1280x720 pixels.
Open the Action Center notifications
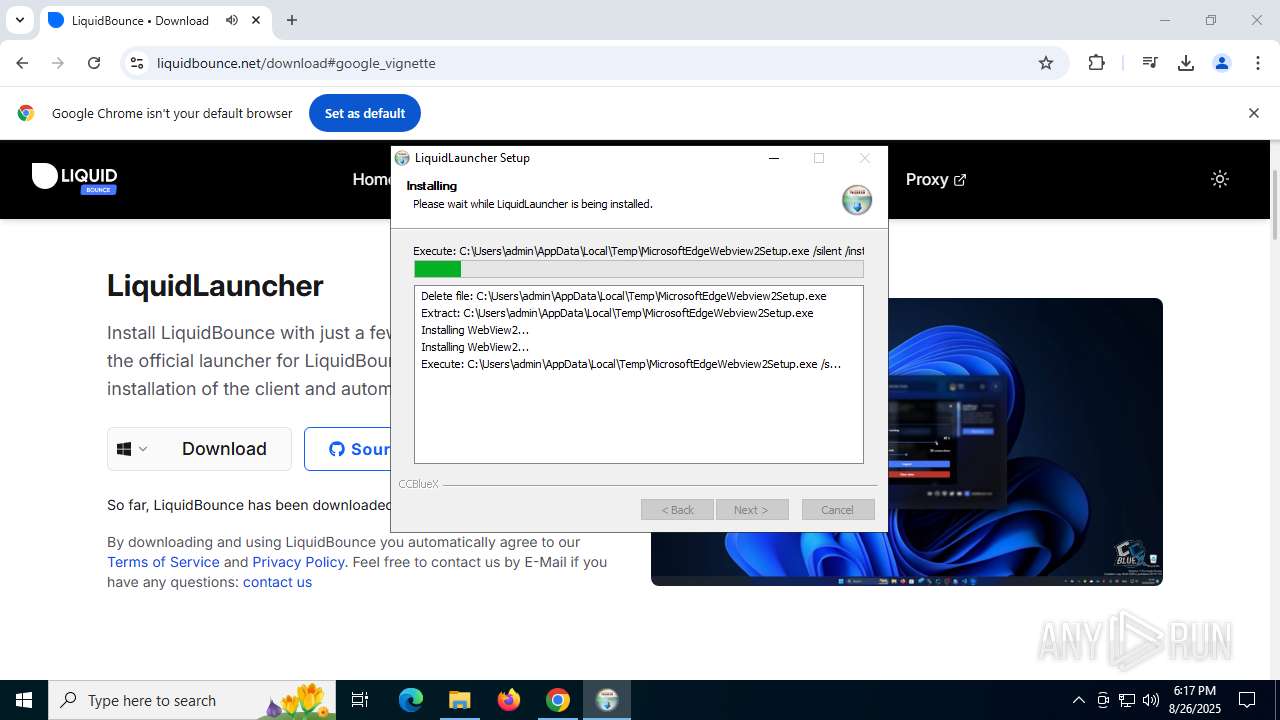pos(1247,700)
